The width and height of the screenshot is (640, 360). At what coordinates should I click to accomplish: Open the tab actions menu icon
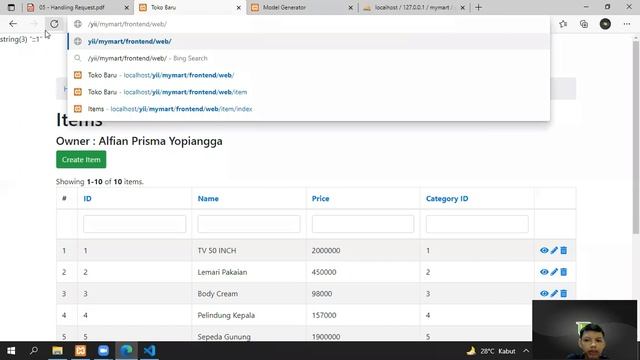point(11,7)
